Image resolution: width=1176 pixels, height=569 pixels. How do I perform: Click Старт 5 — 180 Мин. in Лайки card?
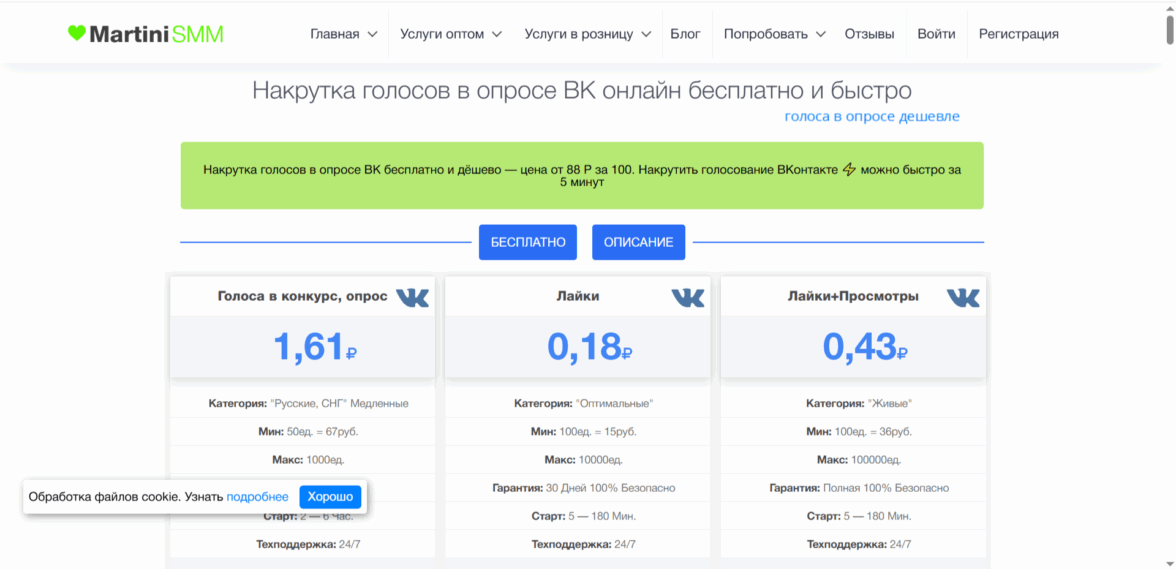click(578, 517)
